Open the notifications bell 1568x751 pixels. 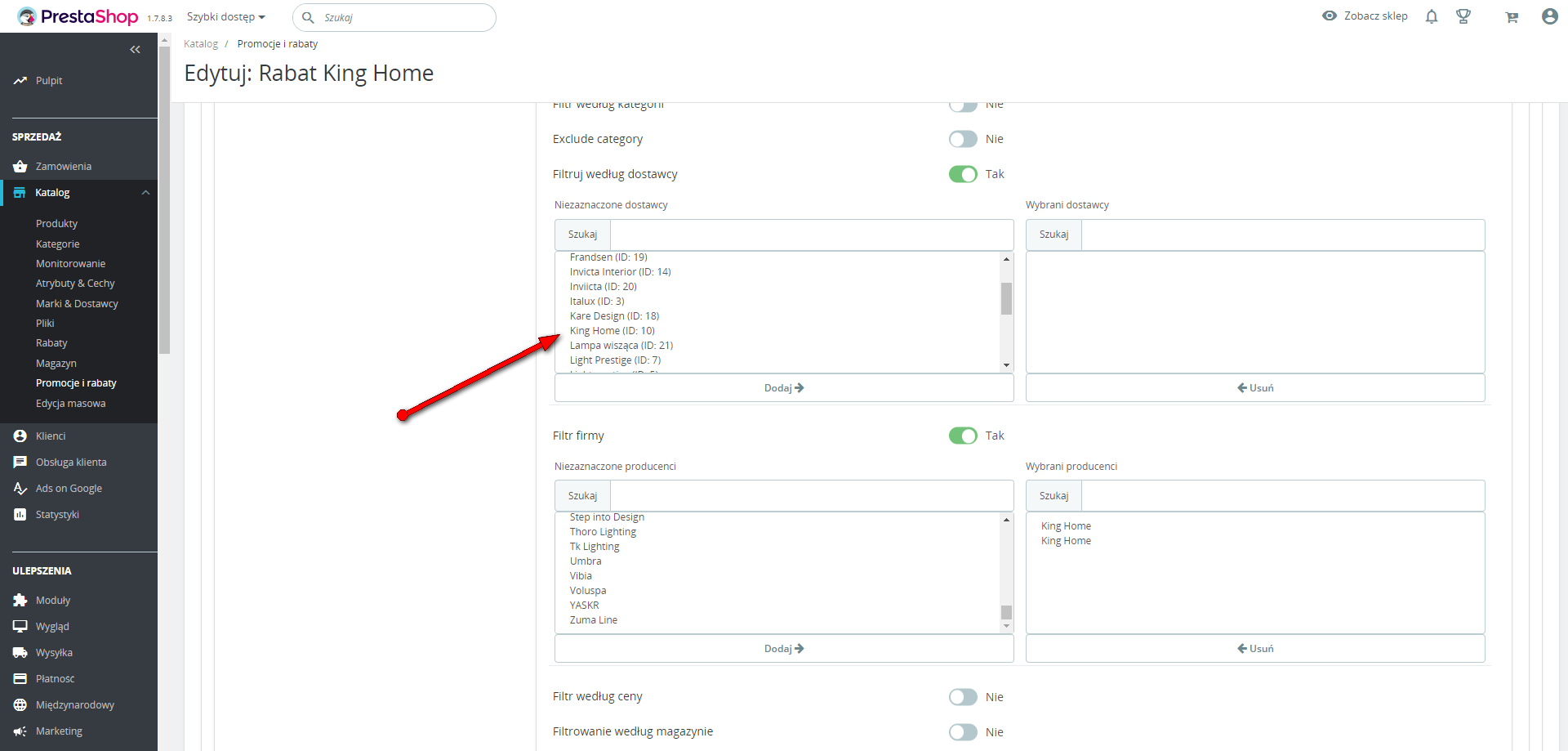[1432, 16]
